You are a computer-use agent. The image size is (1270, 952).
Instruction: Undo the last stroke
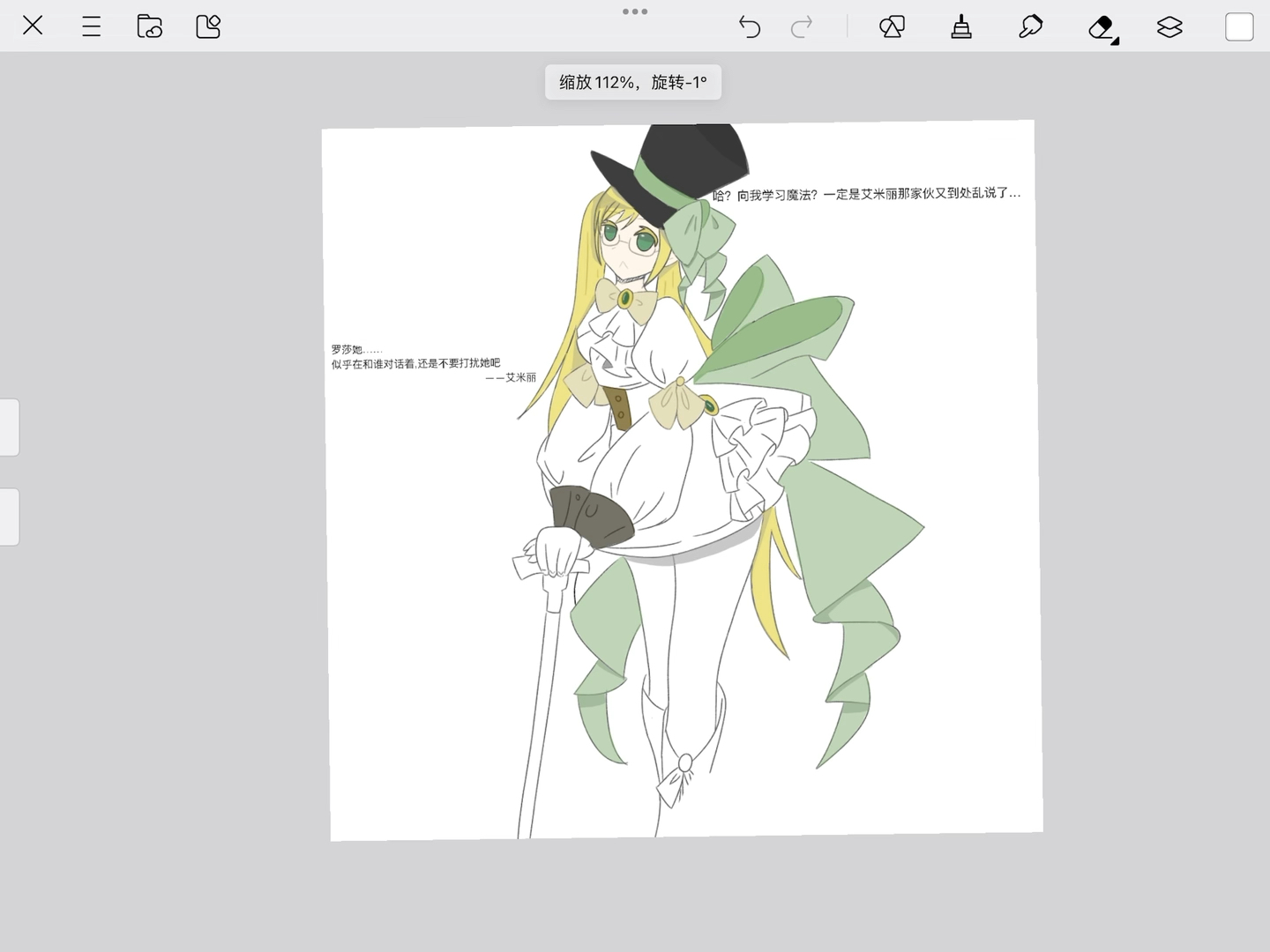749,27
